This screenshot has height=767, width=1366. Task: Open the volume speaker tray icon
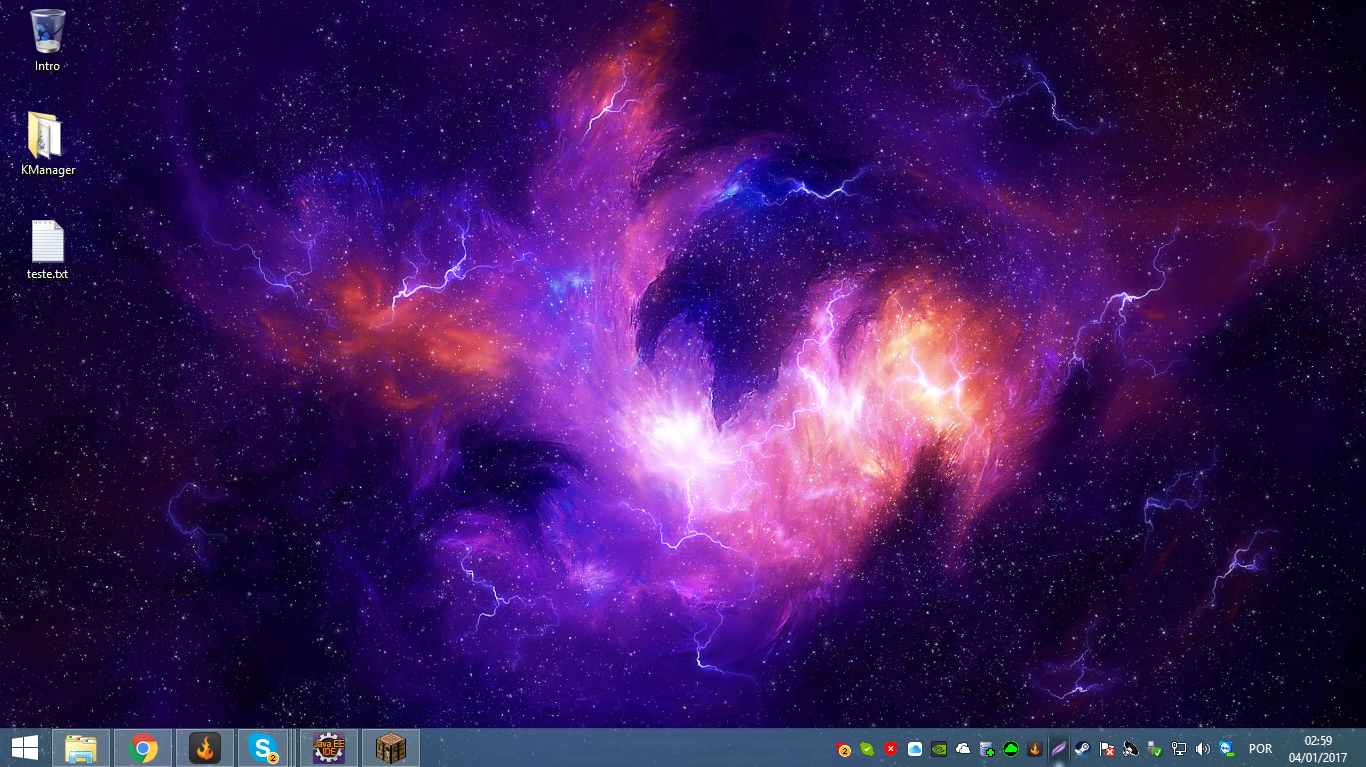(x=1203, y=749)
